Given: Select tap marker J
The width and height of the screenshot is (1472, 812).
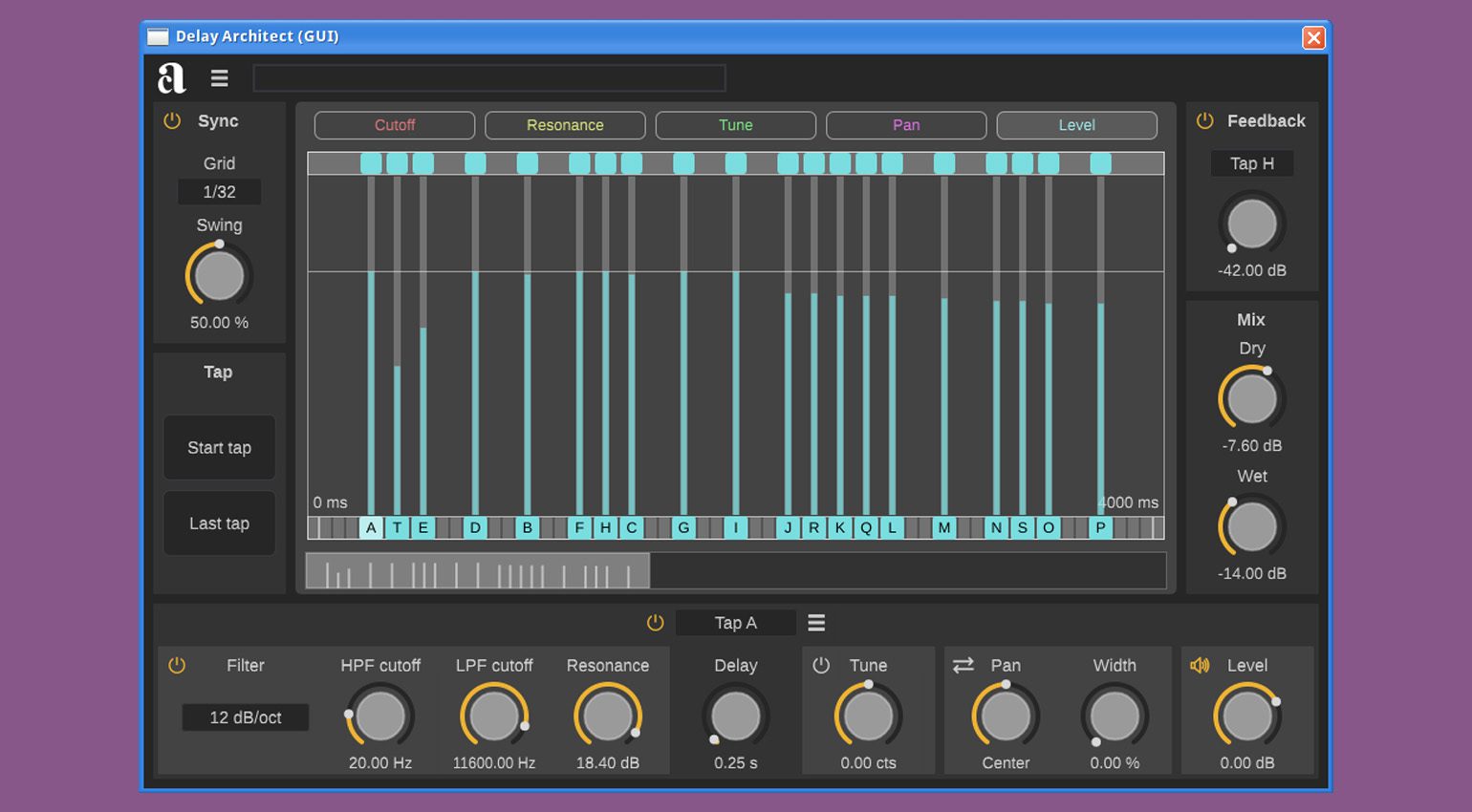Looking at the screenshot, I should point(788,527).
